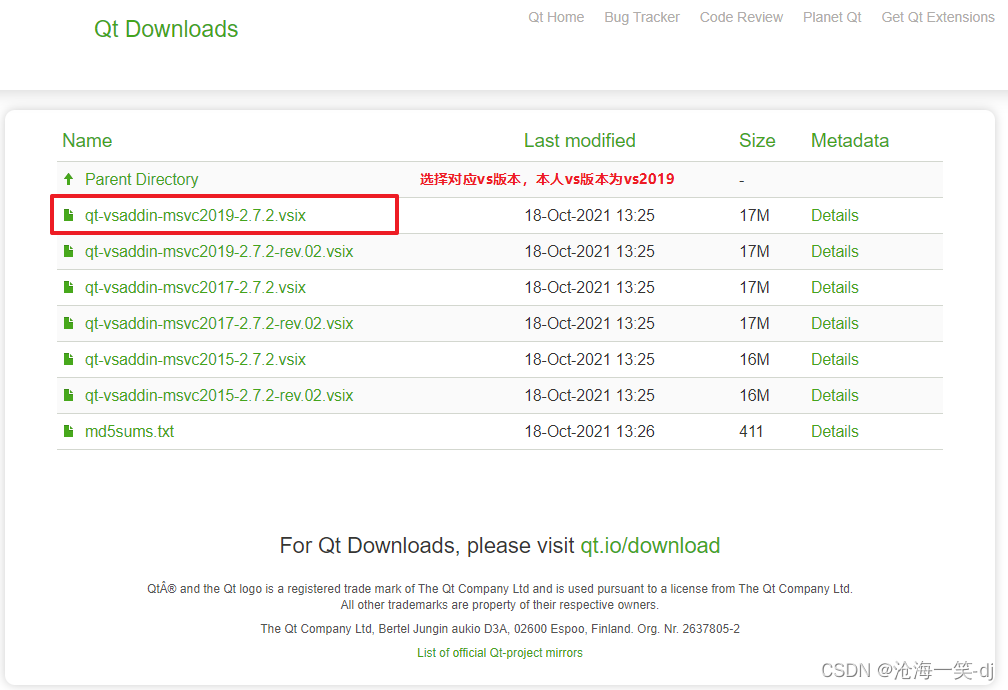This screenshot has width=1008, height=690.
Task: Click file icon beside qt-vsaddin-msvc2017-2.7.2-rev.02.vsix
Action: [x=69, y=323]
